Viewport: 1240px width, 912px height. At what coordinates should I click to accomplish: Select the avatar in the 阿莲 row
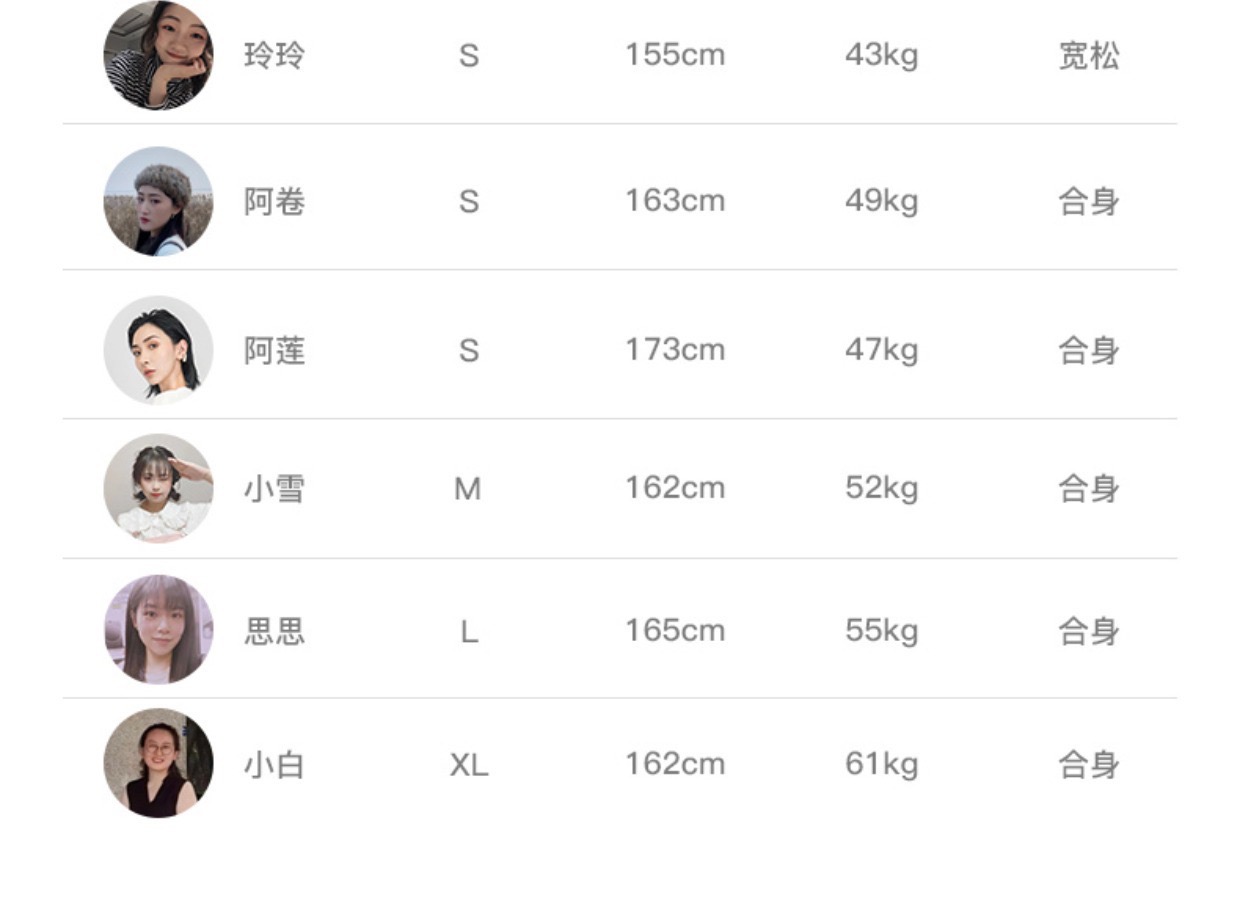pos(158,350)
